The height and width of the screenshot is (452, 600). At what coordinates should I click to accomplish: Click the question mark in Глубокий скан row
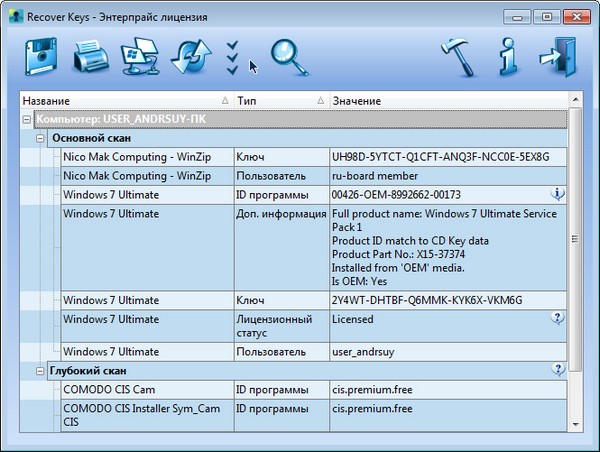(558, 370)
